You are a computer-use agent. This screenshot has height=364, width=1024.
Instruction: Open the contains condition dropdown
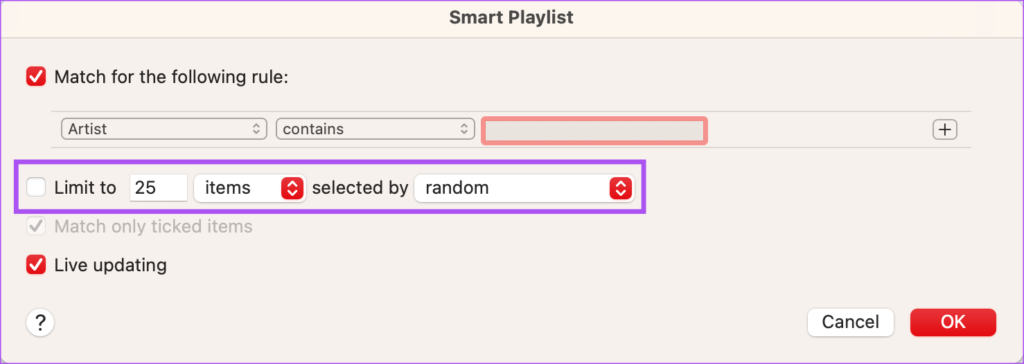[x=375, y=129]
